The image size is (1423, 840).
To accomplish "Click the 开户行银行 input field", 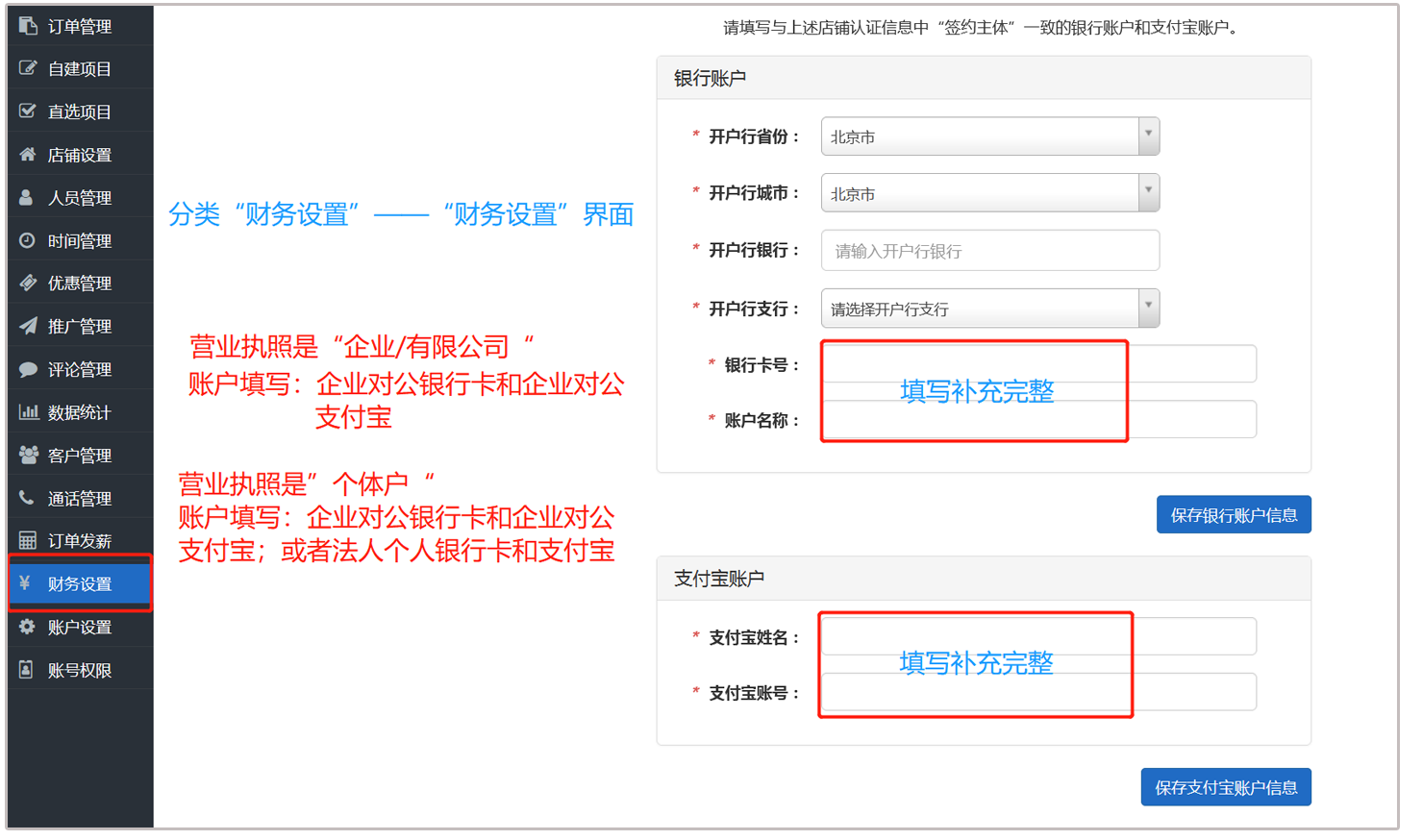I will click(x=989, y=251).
